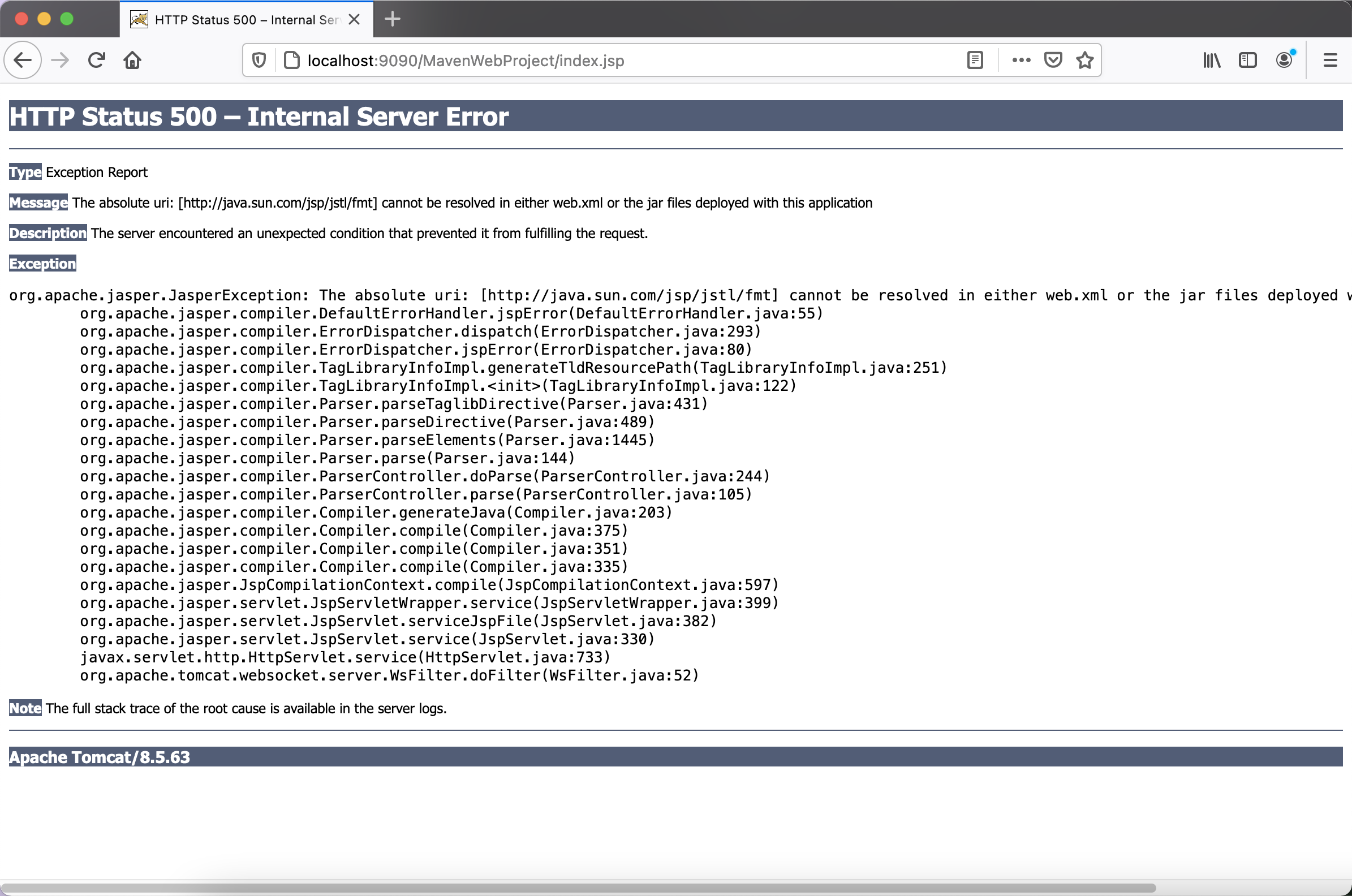Click WsFilter.java:52 stack line
1352x896 pixels.
tap(390, 675)
